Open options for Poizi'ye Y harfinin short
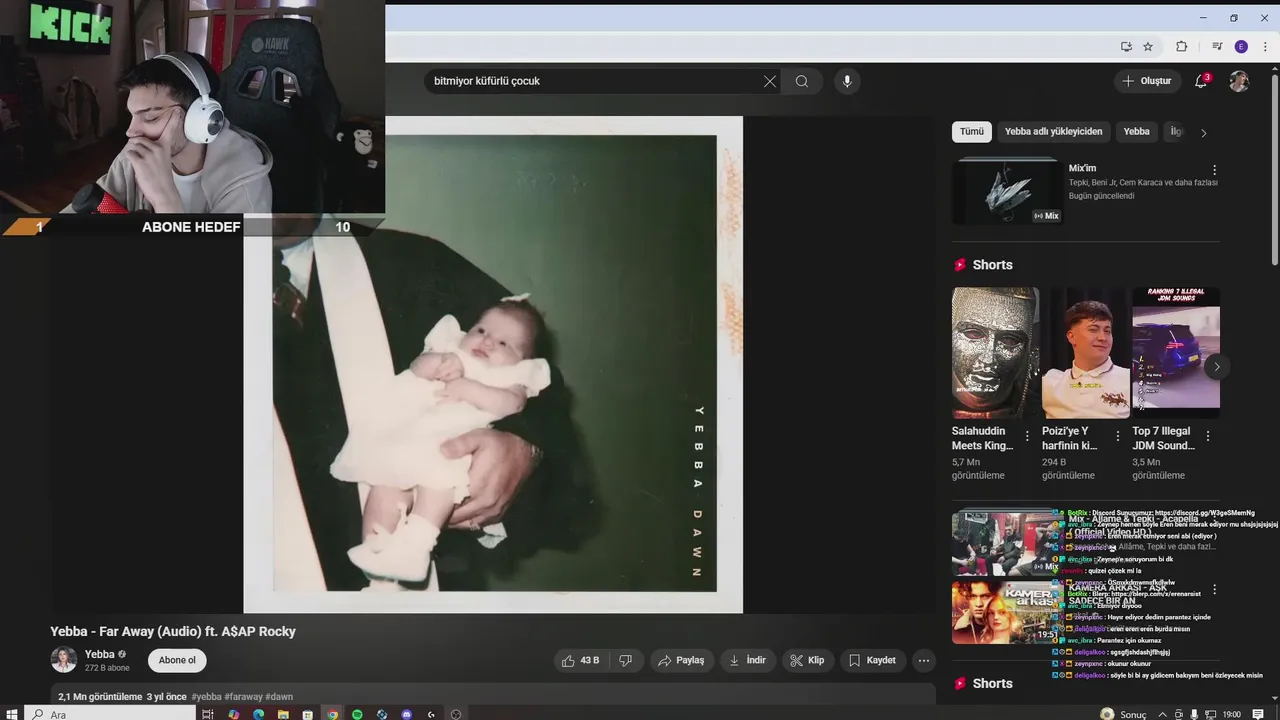Image resolution: width=1280 pixels, height=720 pixels. (x=1117, y=436)
